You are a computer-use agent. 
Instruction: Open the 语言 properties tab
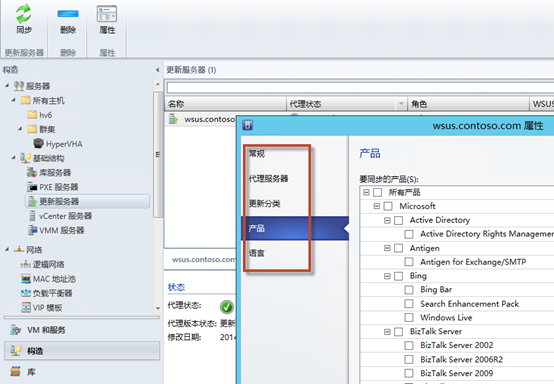[257, 253]
